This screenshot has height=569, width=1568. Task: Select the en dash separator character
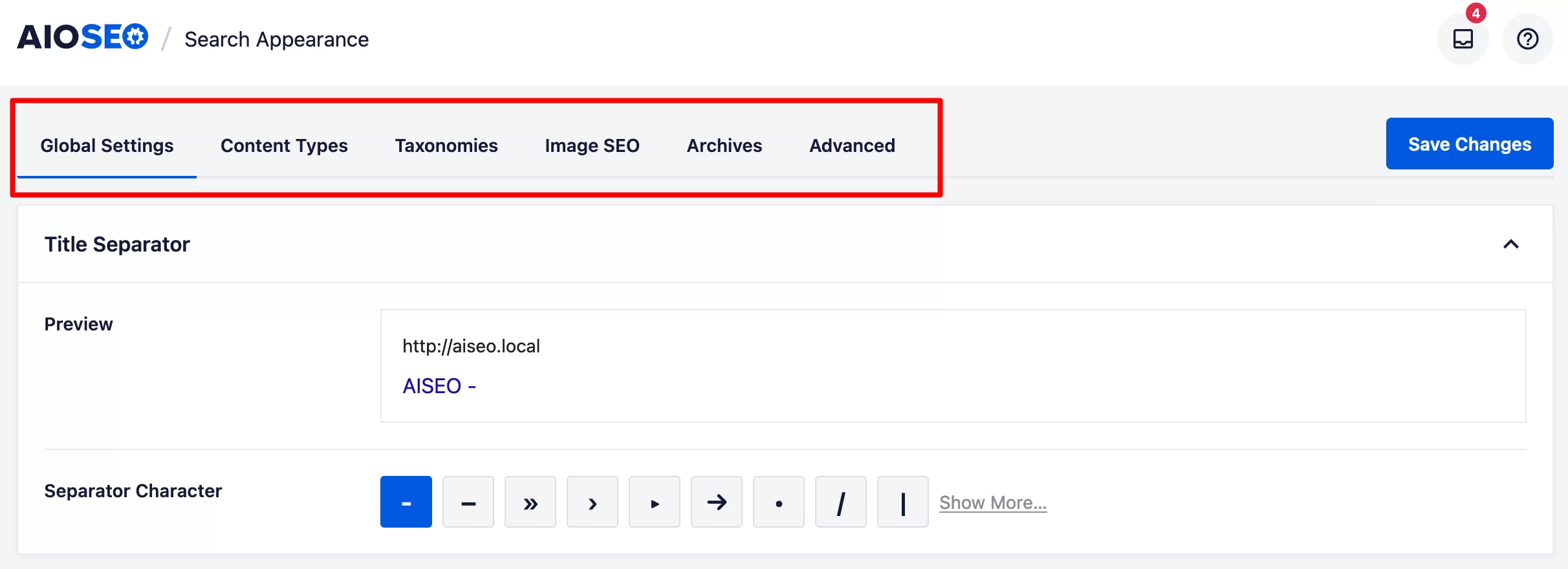[x=468, y=502]
